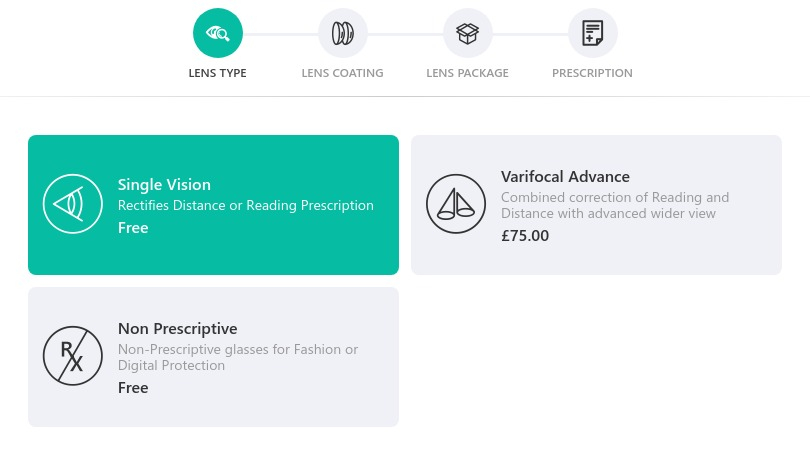Click the Lens Coating step icon

(x=342, y=33)
